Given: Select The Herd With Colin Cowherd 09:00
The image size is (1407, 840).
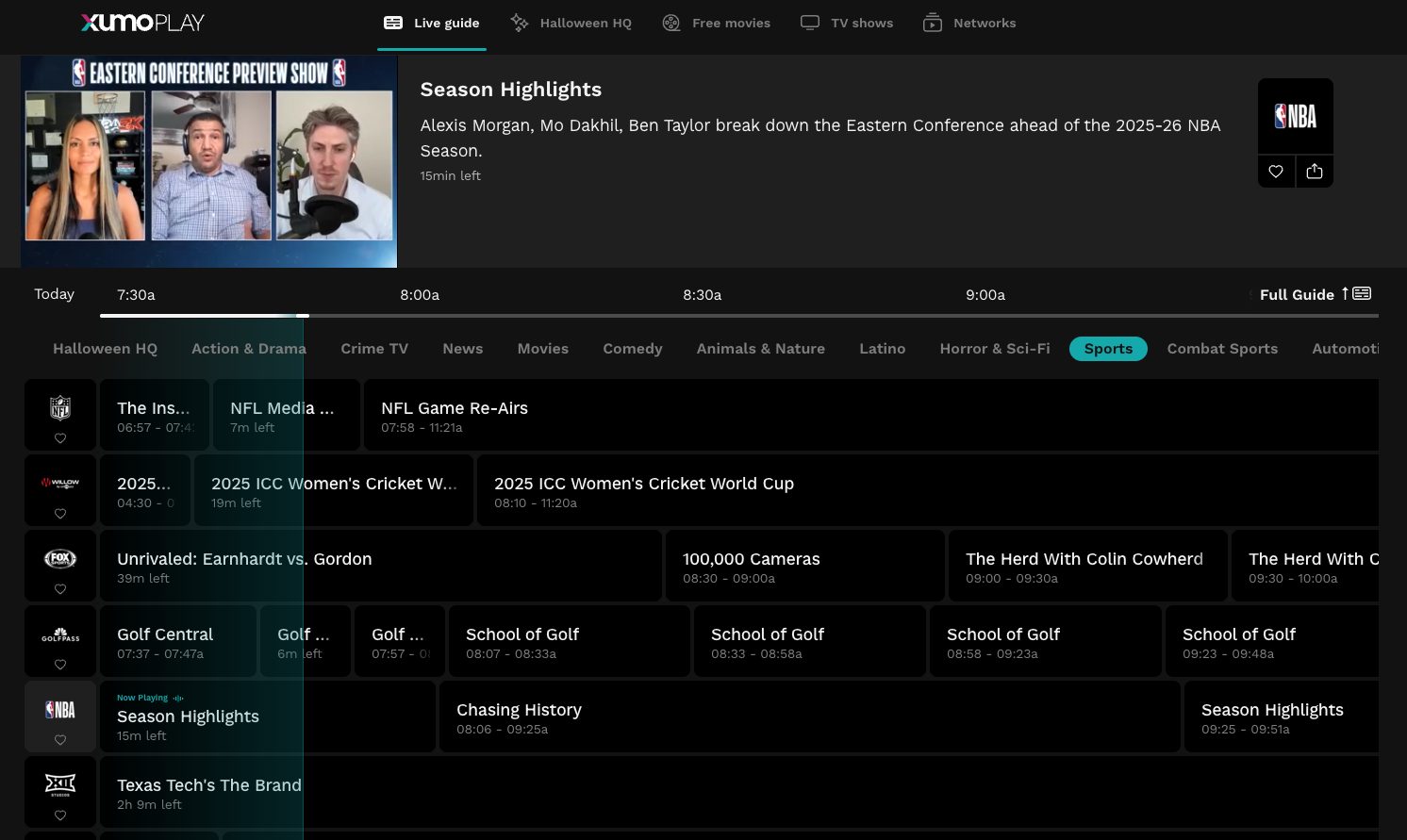Looking at the screenshot, I should tap(1086, 567).
